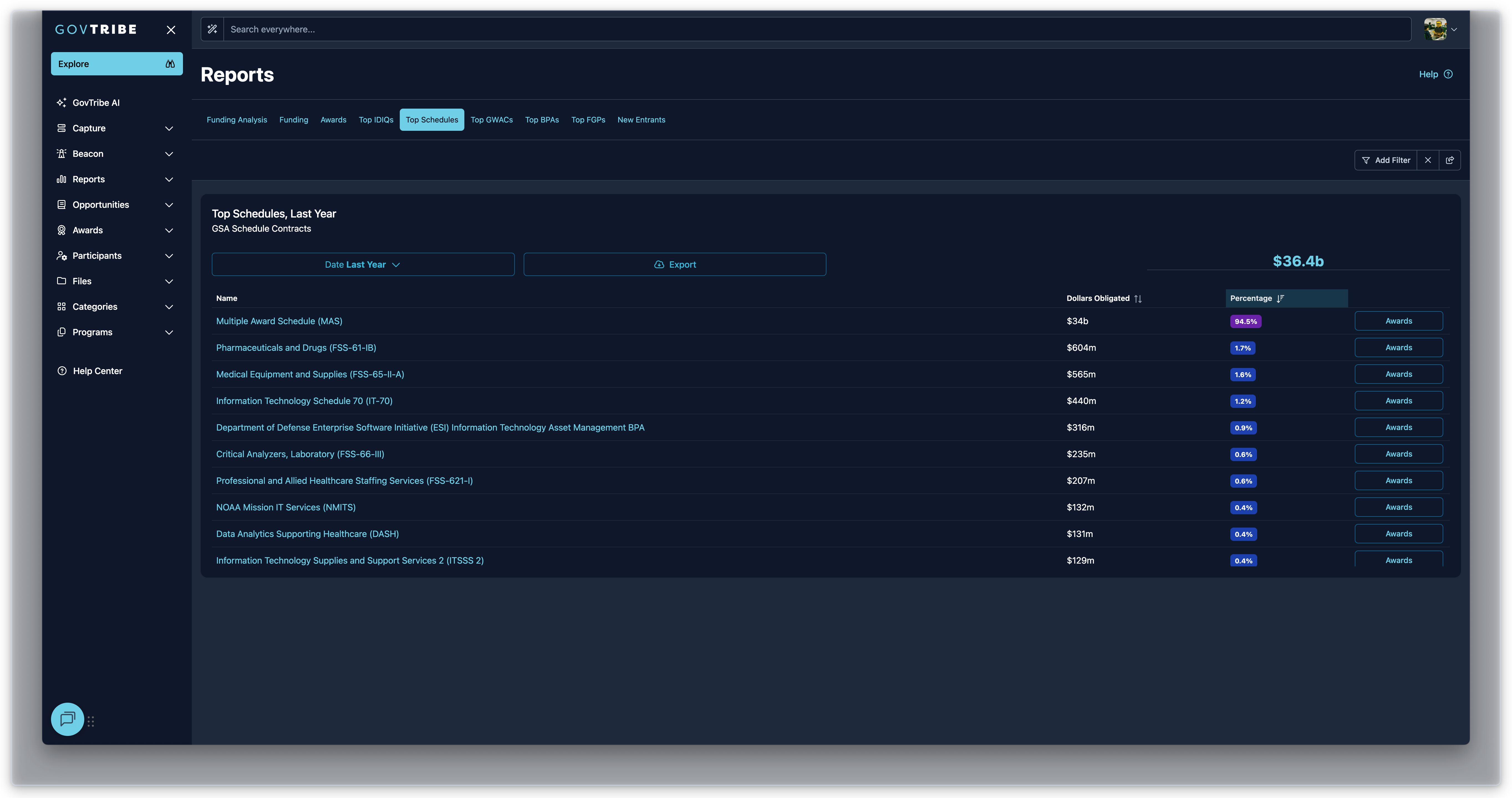Viewport: 1512px width, 798px height.
Task: Click the GovTribe logo
Action: [x=96, y=29]
